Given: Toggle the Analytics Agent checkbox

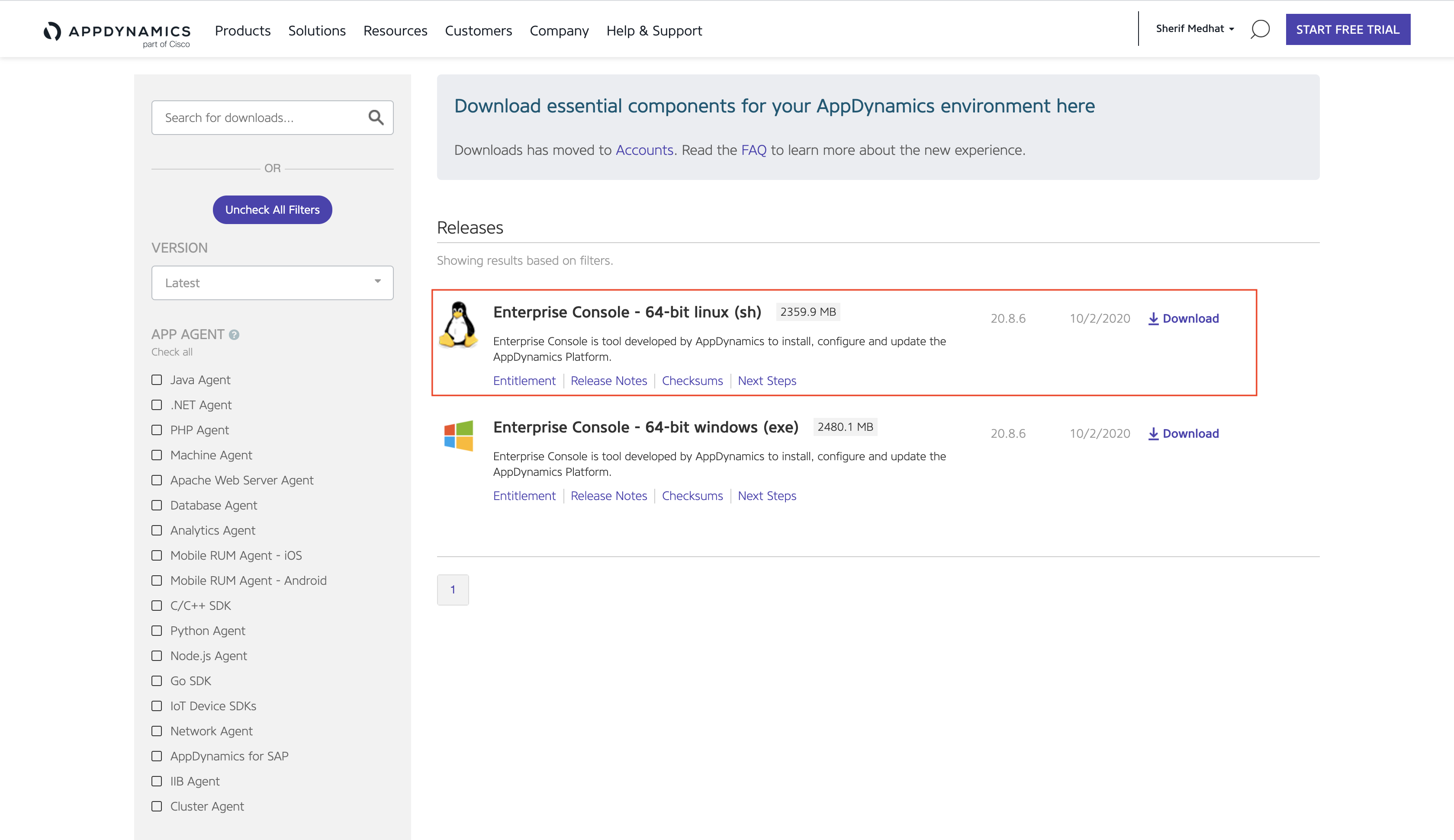Looking at the screenshot, I should coord(156,530).
